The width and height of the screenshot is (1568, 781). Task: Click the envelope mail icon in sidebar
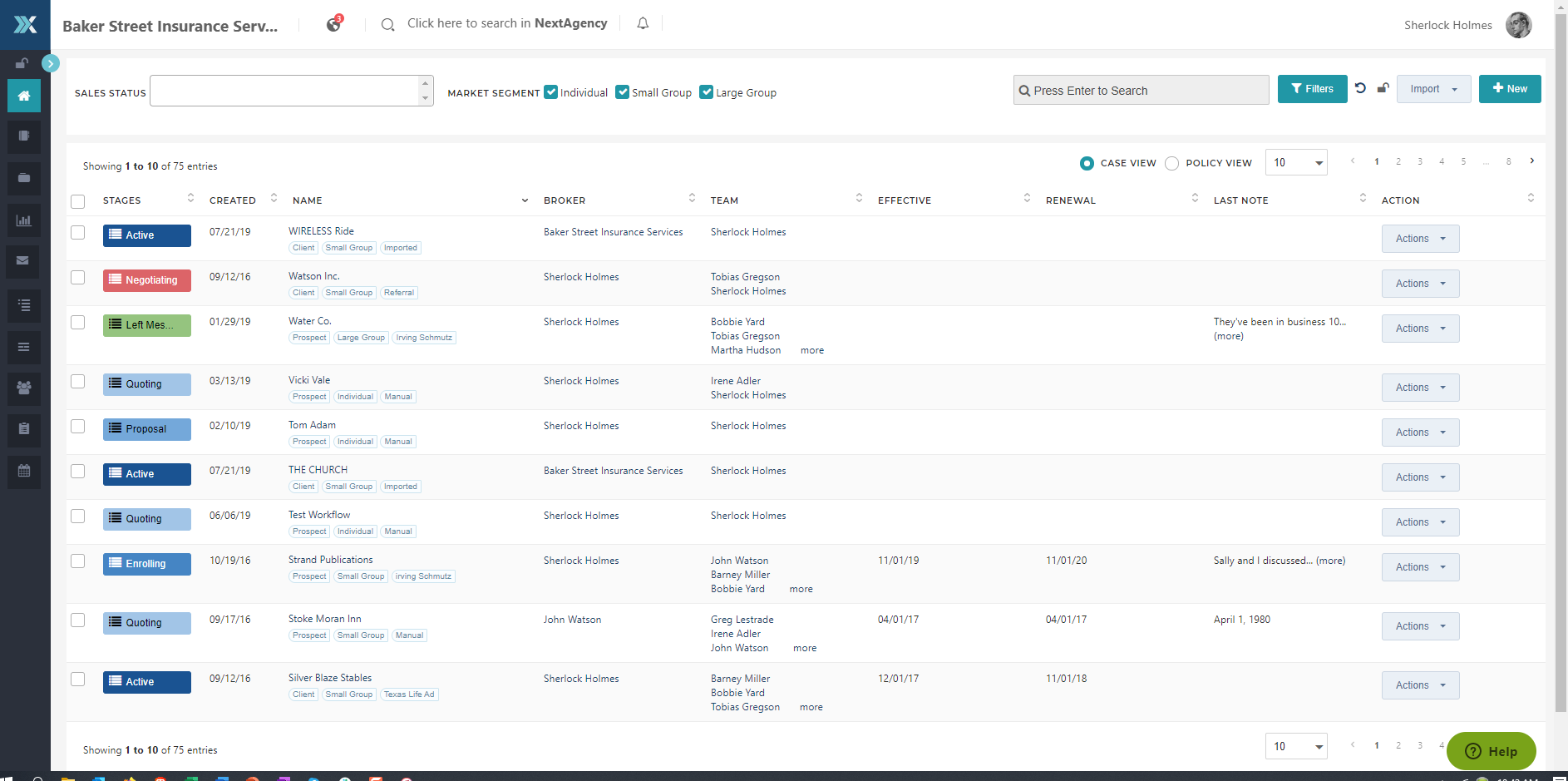(x=24, y=261)
